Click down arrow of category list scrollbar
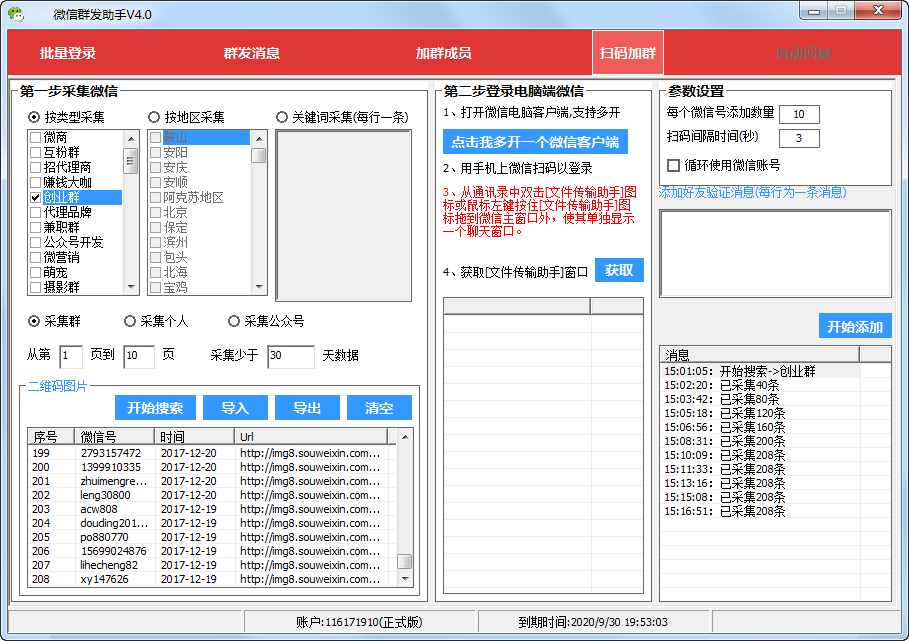909x641 pixels. pos(130,286)
